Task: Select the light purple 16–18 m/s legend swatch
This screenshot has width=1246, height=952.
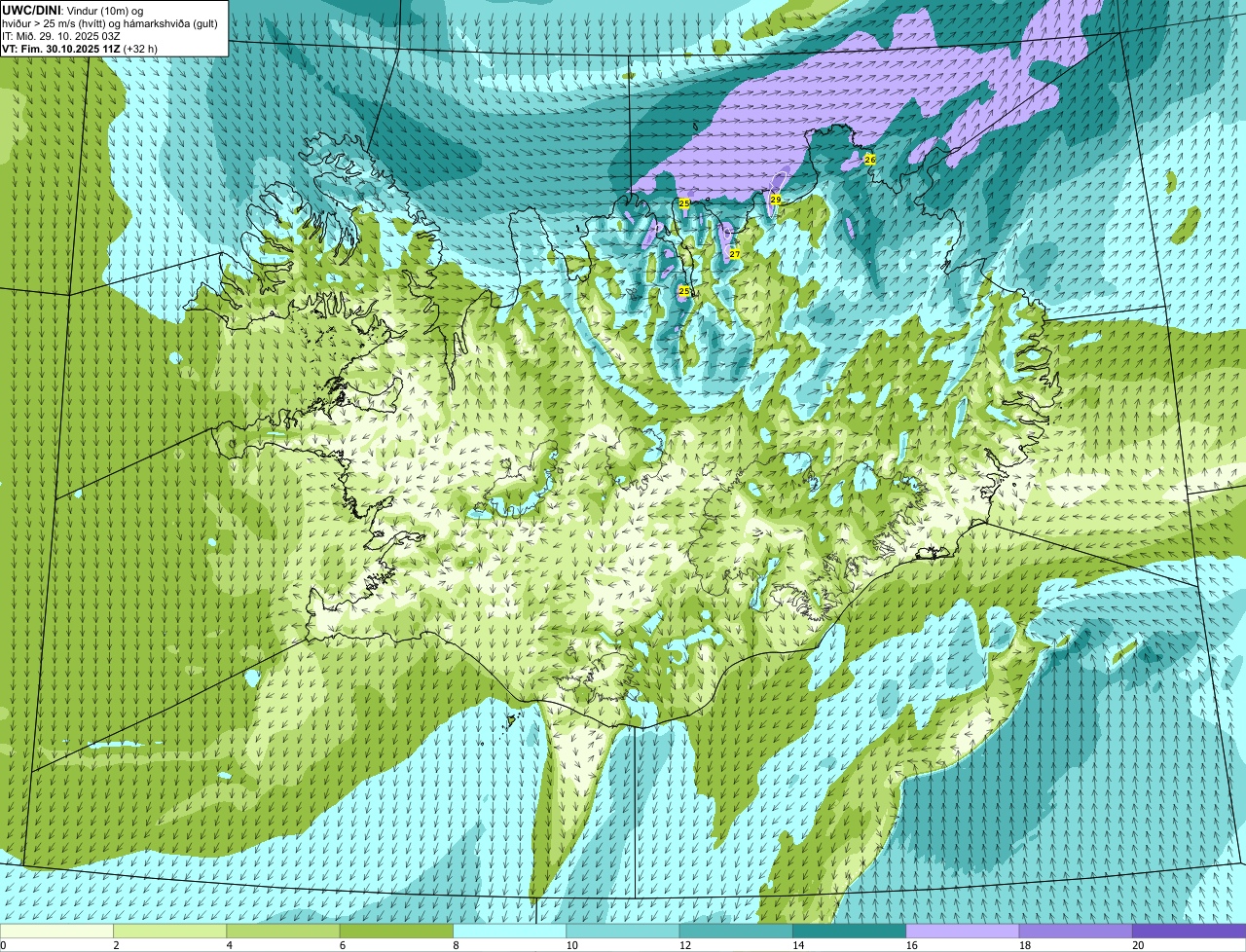Action: coord(963,931)
